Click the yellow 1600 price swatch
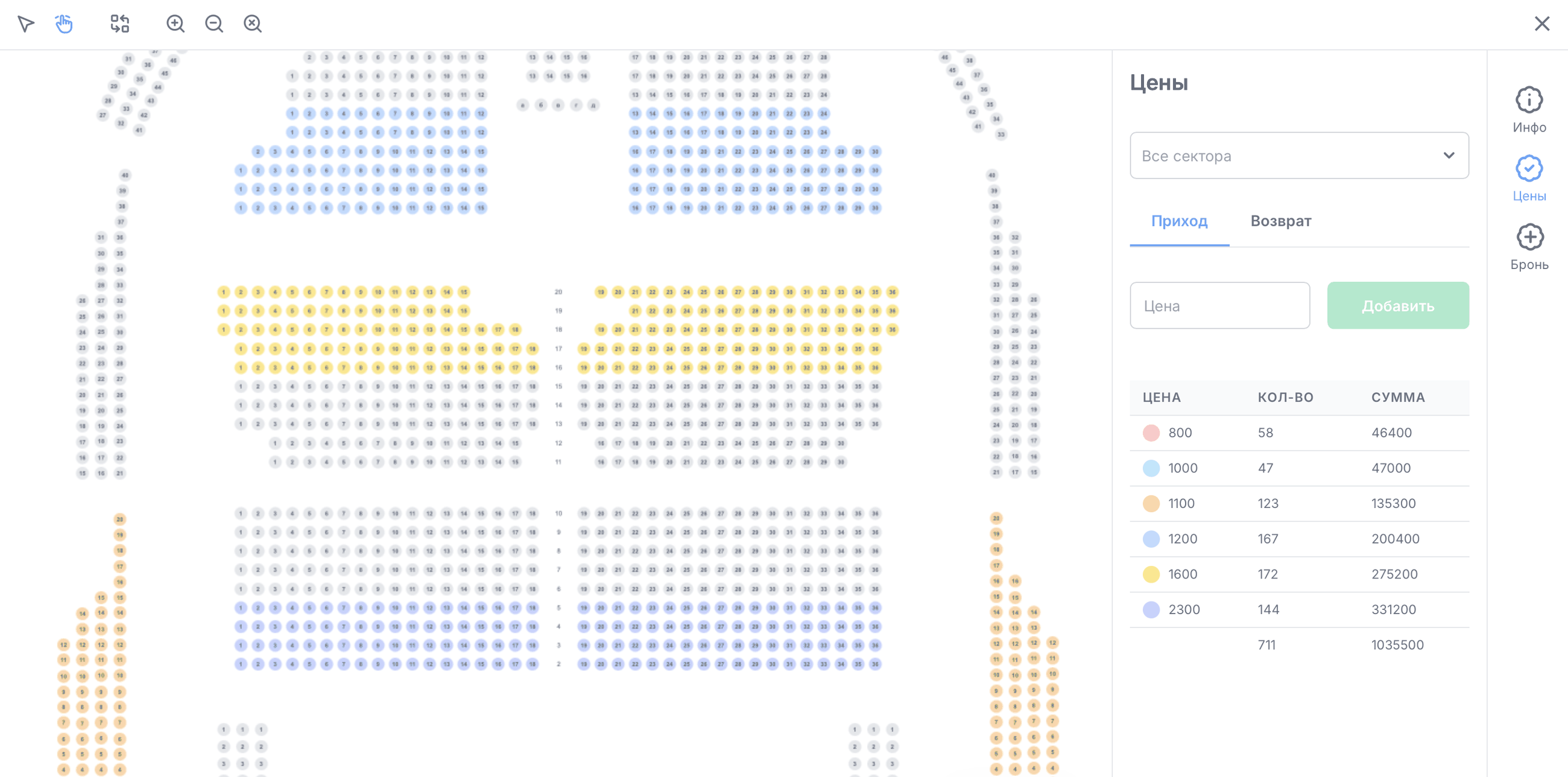The height and width of the screenshot is (777, 1568). 1151,574
